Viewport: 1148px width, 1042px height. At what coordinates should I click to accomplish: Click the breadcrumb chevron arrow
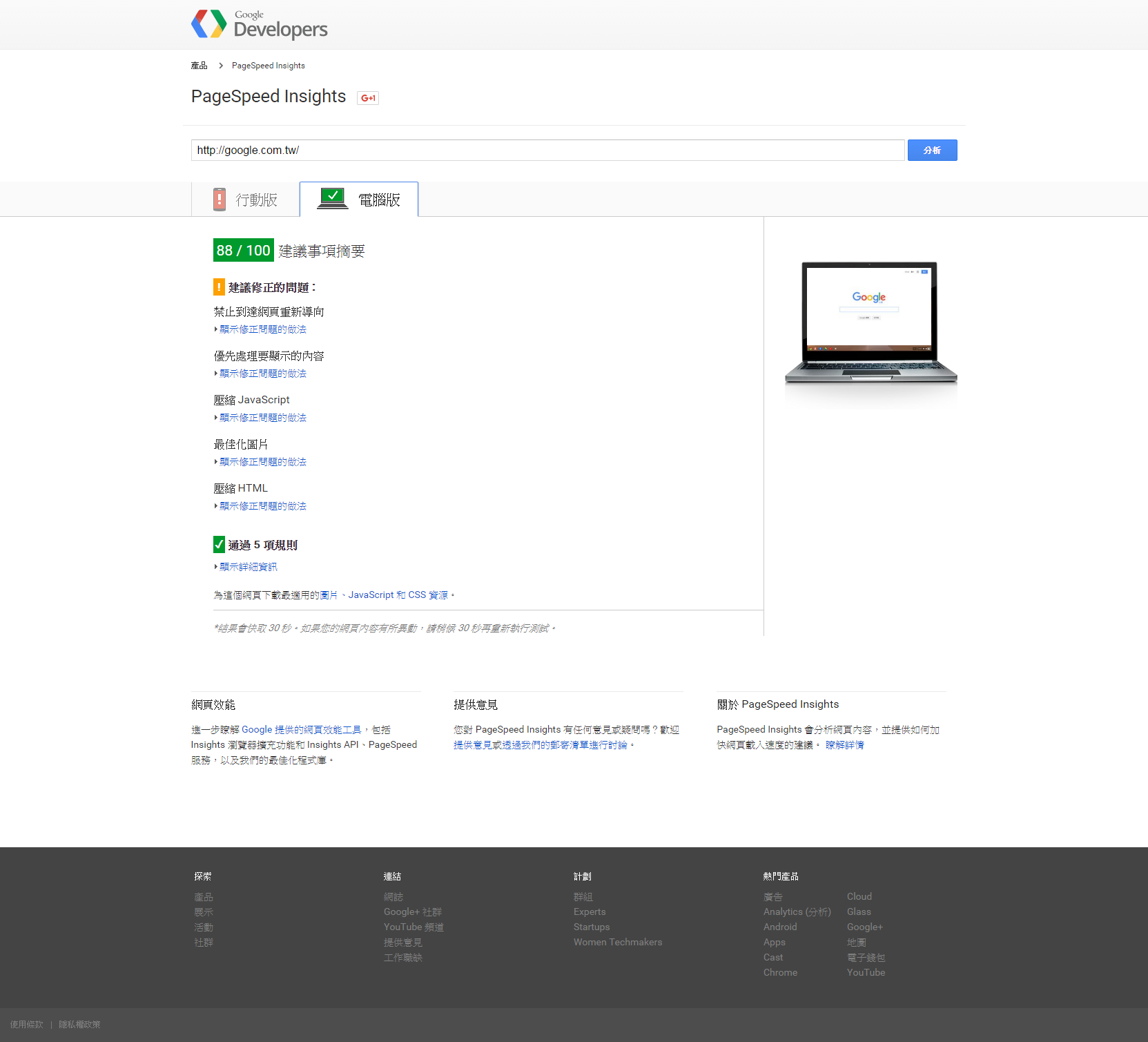tap(220, 66)
